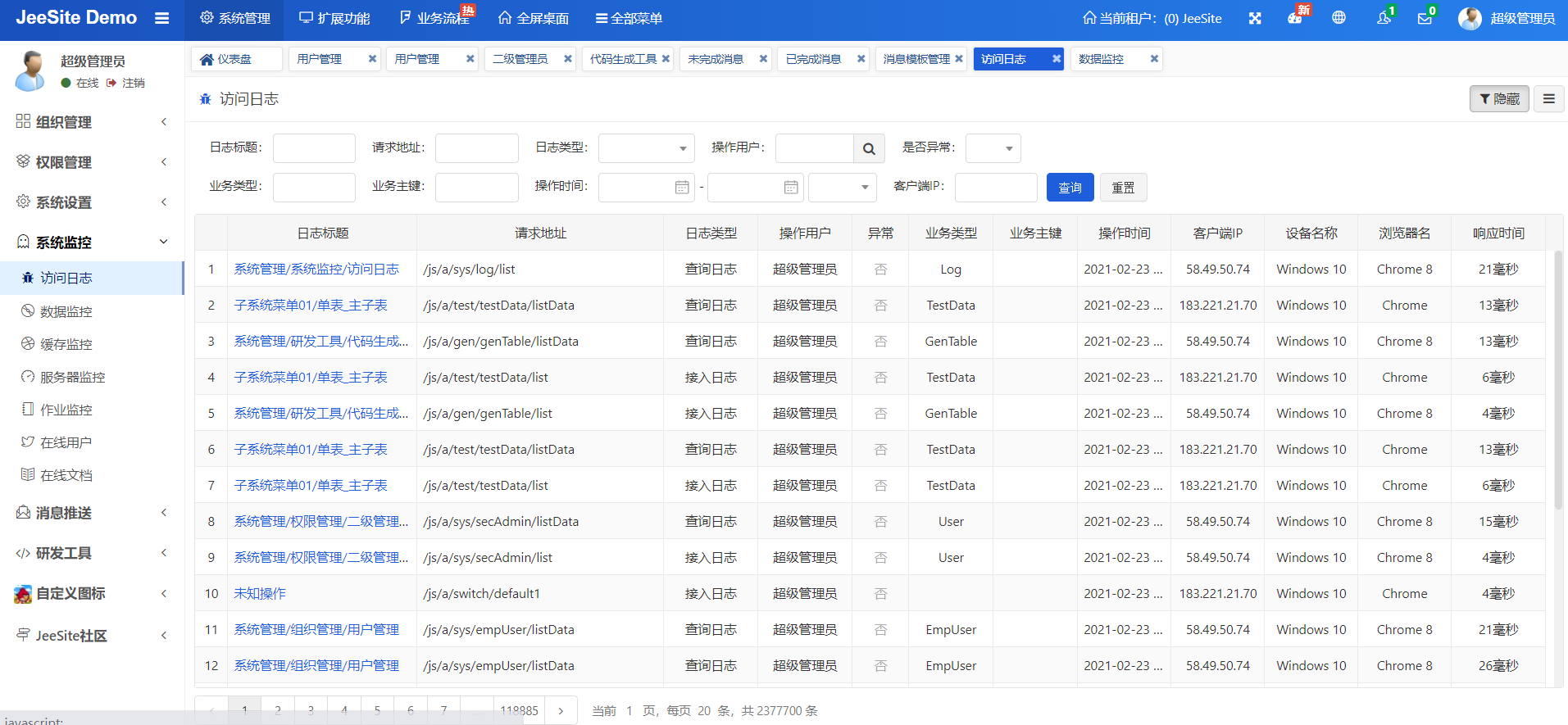Toggle filter panel with 隐藏 button
1568x725 pixels.
(x=1498, y=99)
